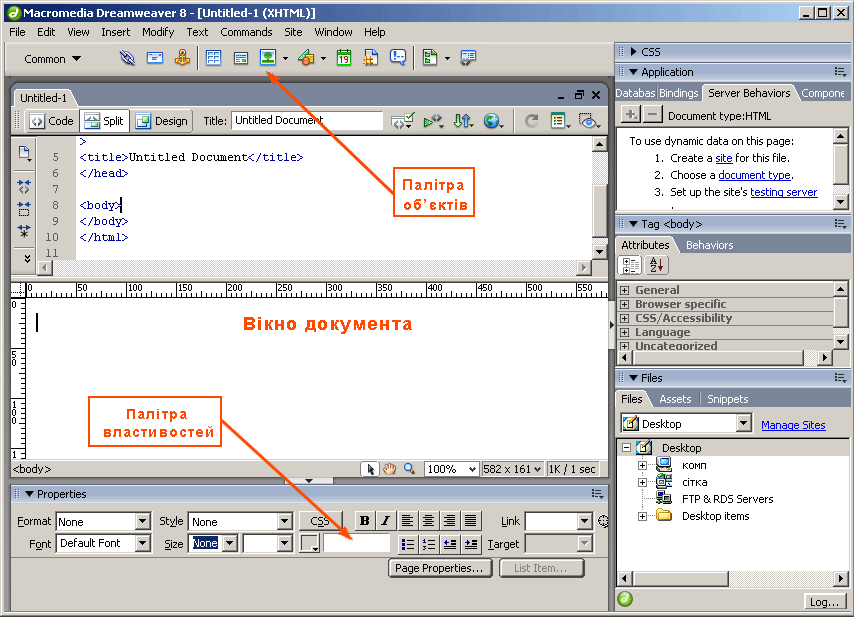Click the document type link
The image size is (854, 617).
pyautogui.click(x=754, y=175)
